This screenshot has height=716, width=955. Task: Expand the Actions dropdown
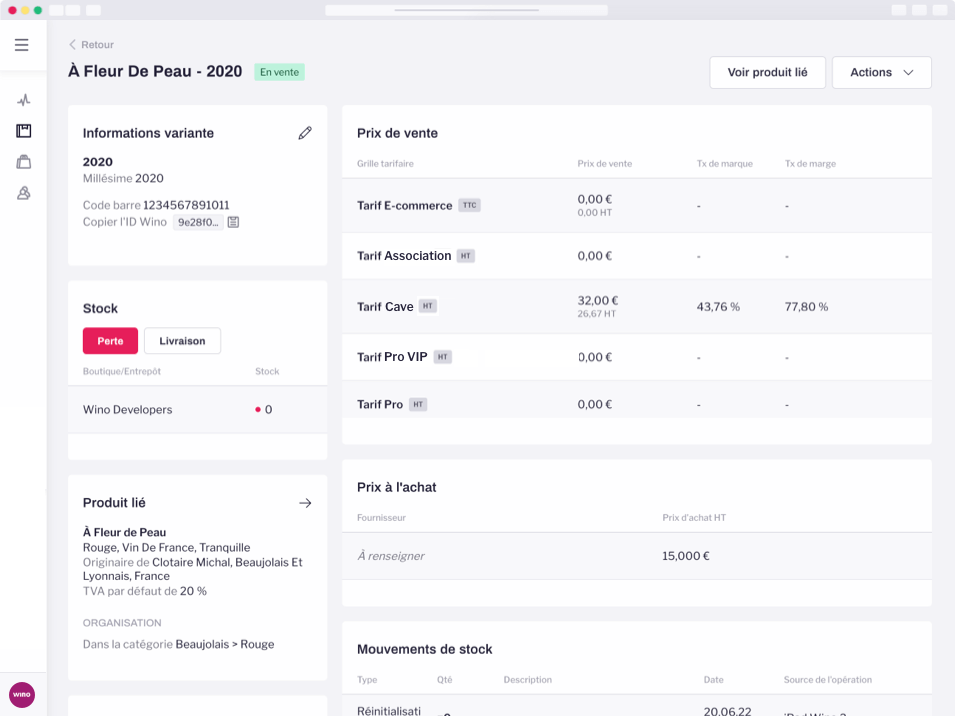[x=881, y=73]
